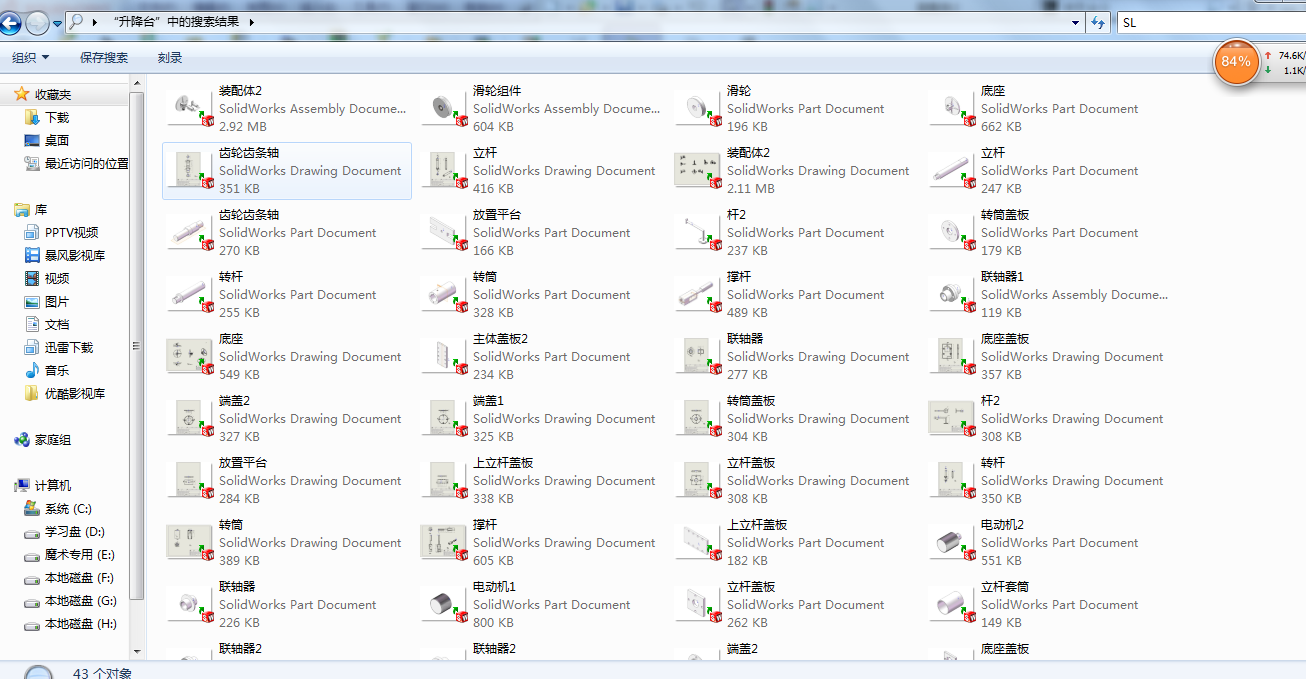1306x679 pixels.
Task: Select the 联轴器 drawing file icon (277 KB)
Action: click(698, 356)
